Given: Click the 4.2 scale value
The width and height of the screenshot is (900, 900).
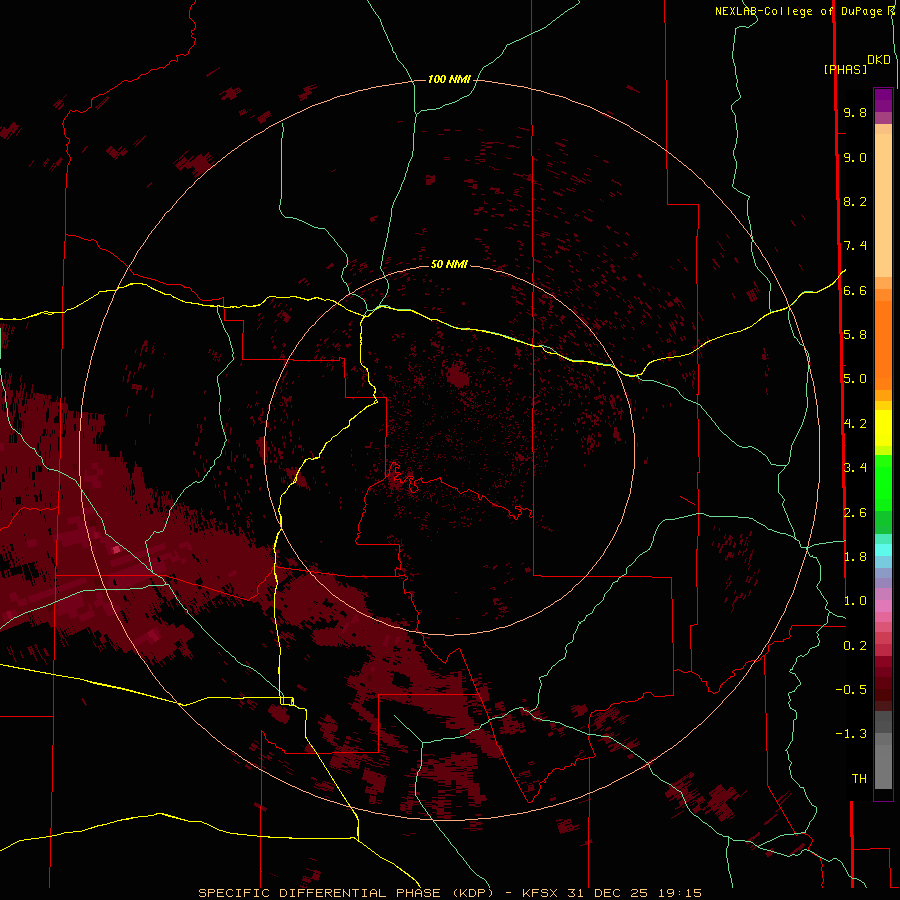Looking at the screenshot, I should (855, 424).
